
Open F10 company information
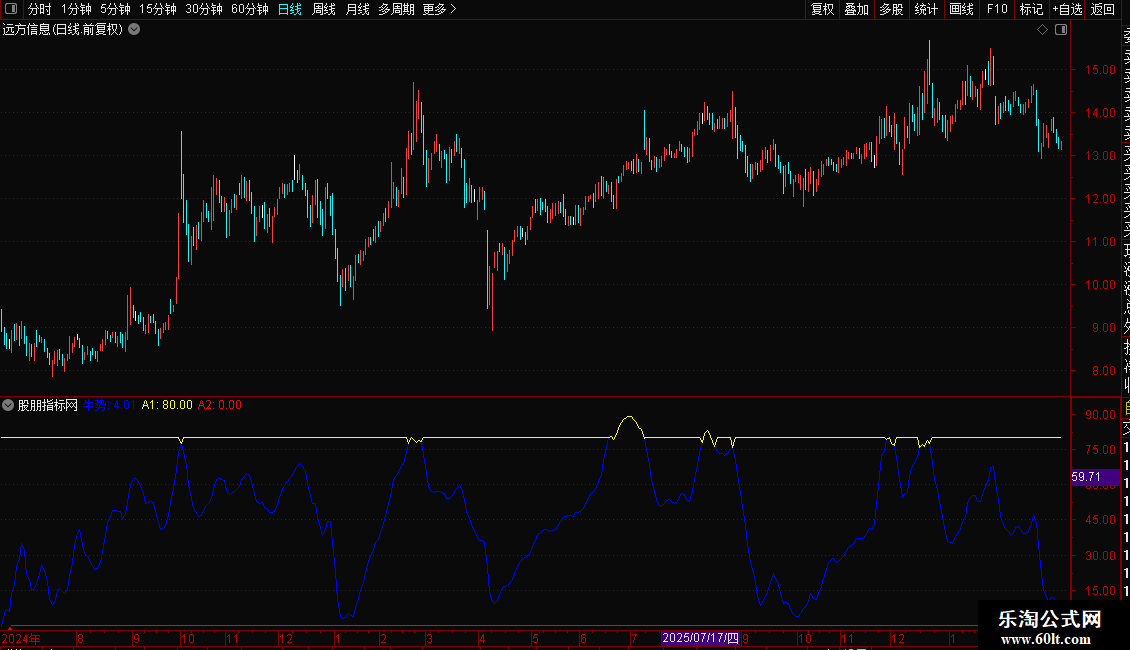pos(997,9)
